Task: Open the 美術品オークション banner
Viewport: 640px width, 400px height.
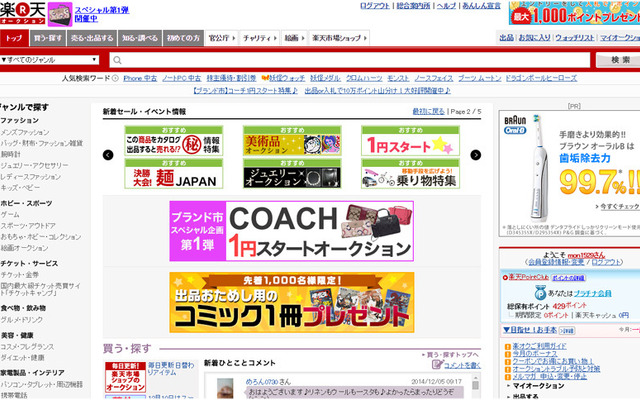Action: tap(292, 141)
